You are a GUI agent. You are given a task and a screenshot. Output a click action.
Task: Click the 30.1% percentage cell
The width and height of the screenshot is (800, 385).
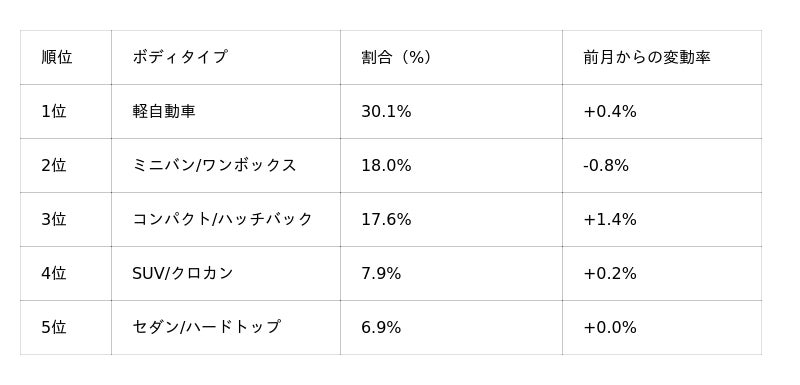coord(452,111)
